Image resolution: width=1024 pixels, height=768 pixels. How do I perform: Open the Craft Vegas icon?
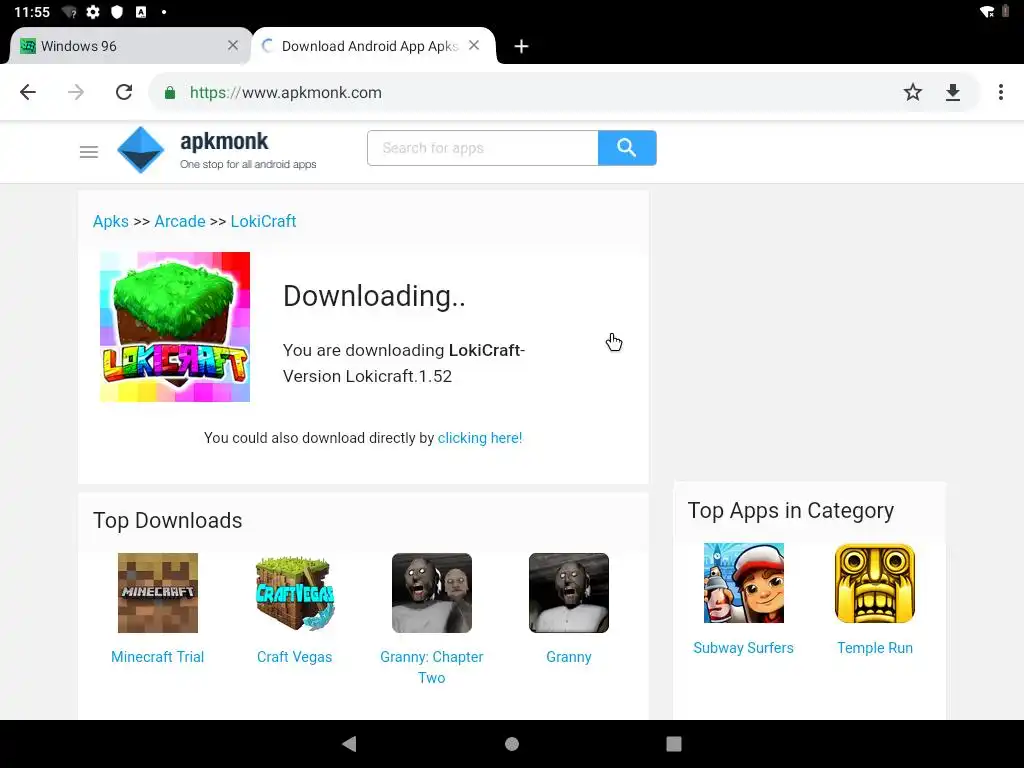click(x=295, y=593)
